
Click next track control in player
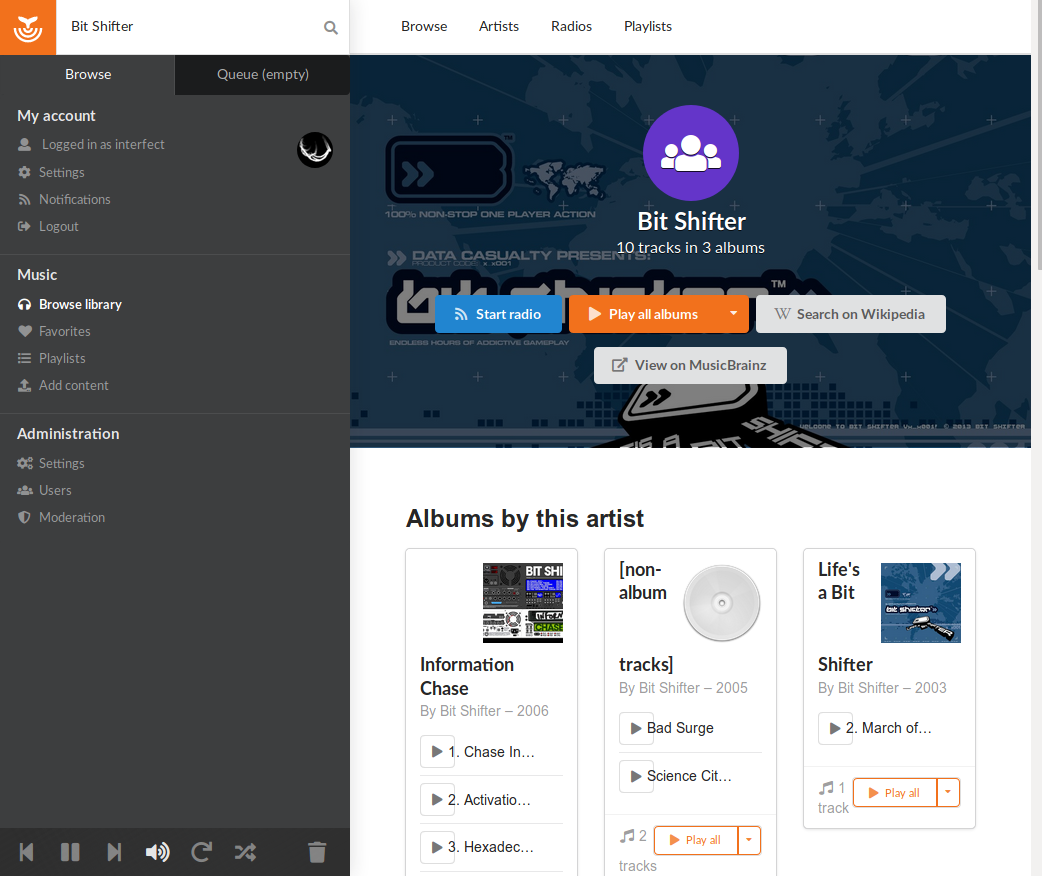pos(114,852)
